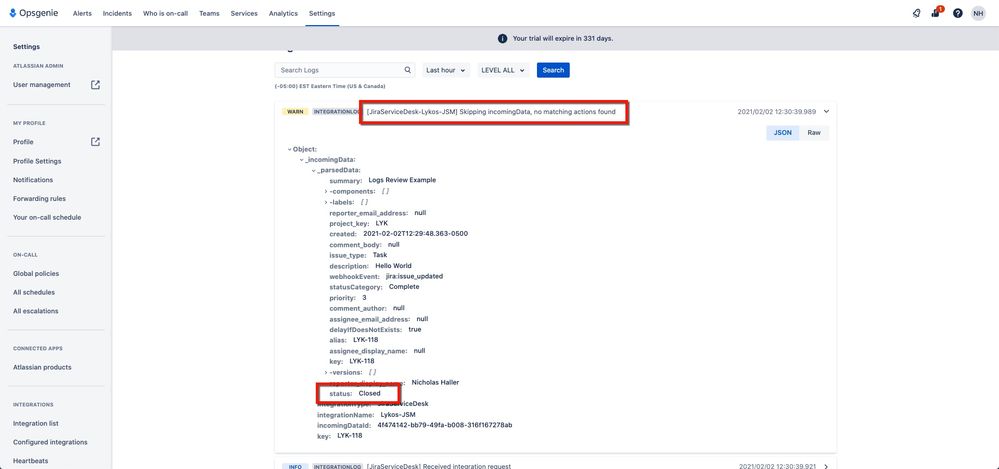
Task: Open Heartbeats in sidebar
Action: pyautogui.click(x=31, y=461)
